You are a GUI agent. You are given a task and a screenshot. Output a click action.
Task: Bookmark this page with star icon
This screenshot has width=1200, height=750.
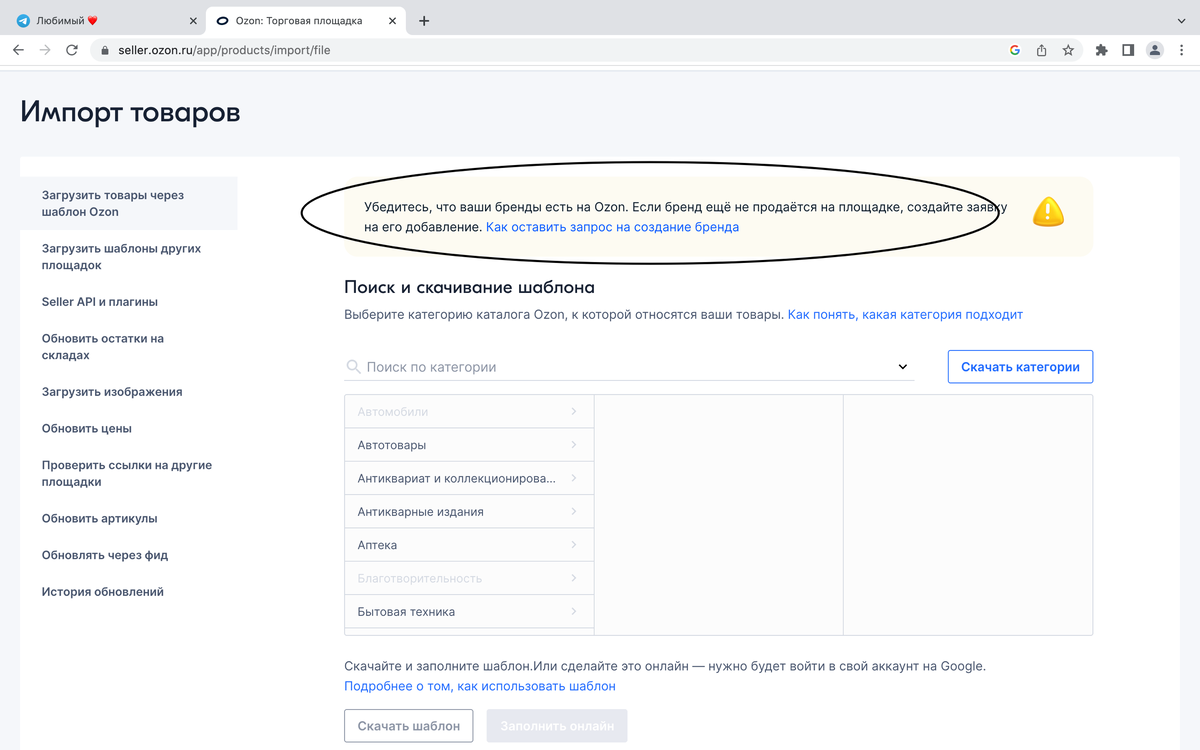[x=1068, y=50]
